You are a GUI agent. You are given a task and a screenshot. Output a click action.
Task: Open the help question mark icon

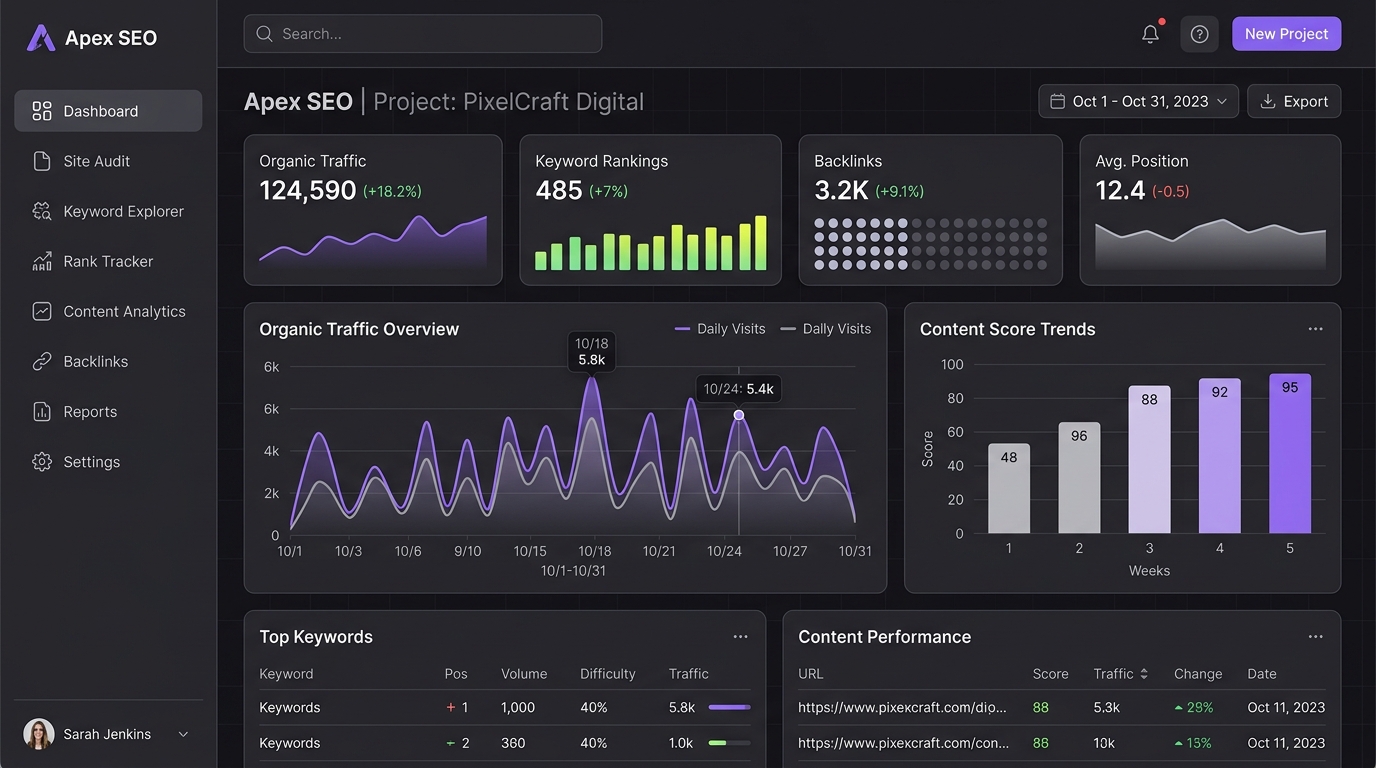click(1200, 34)
